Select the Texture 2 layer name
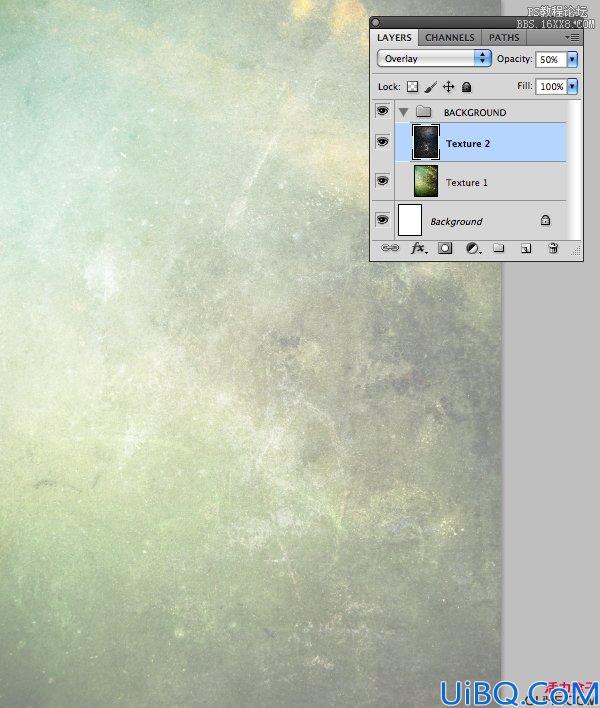 [x=468, y=144]
